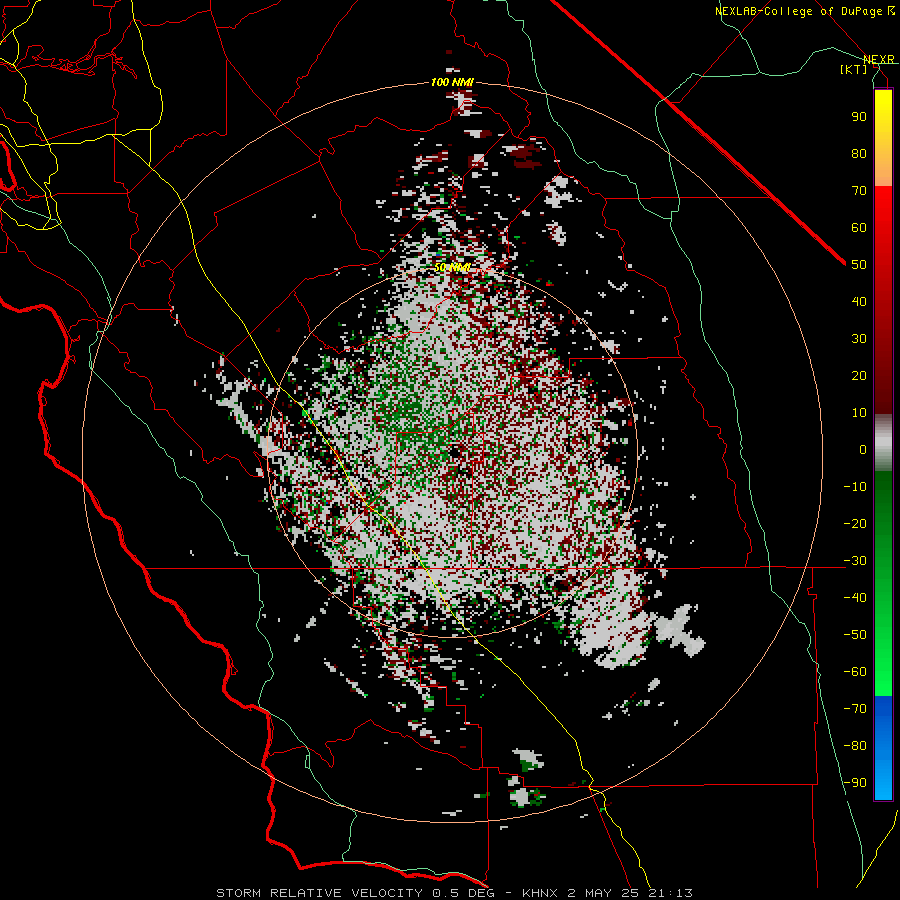900x900 pixels.
Task: Click the 80 value on the velocity scale
Action: [x=859, y=154]
